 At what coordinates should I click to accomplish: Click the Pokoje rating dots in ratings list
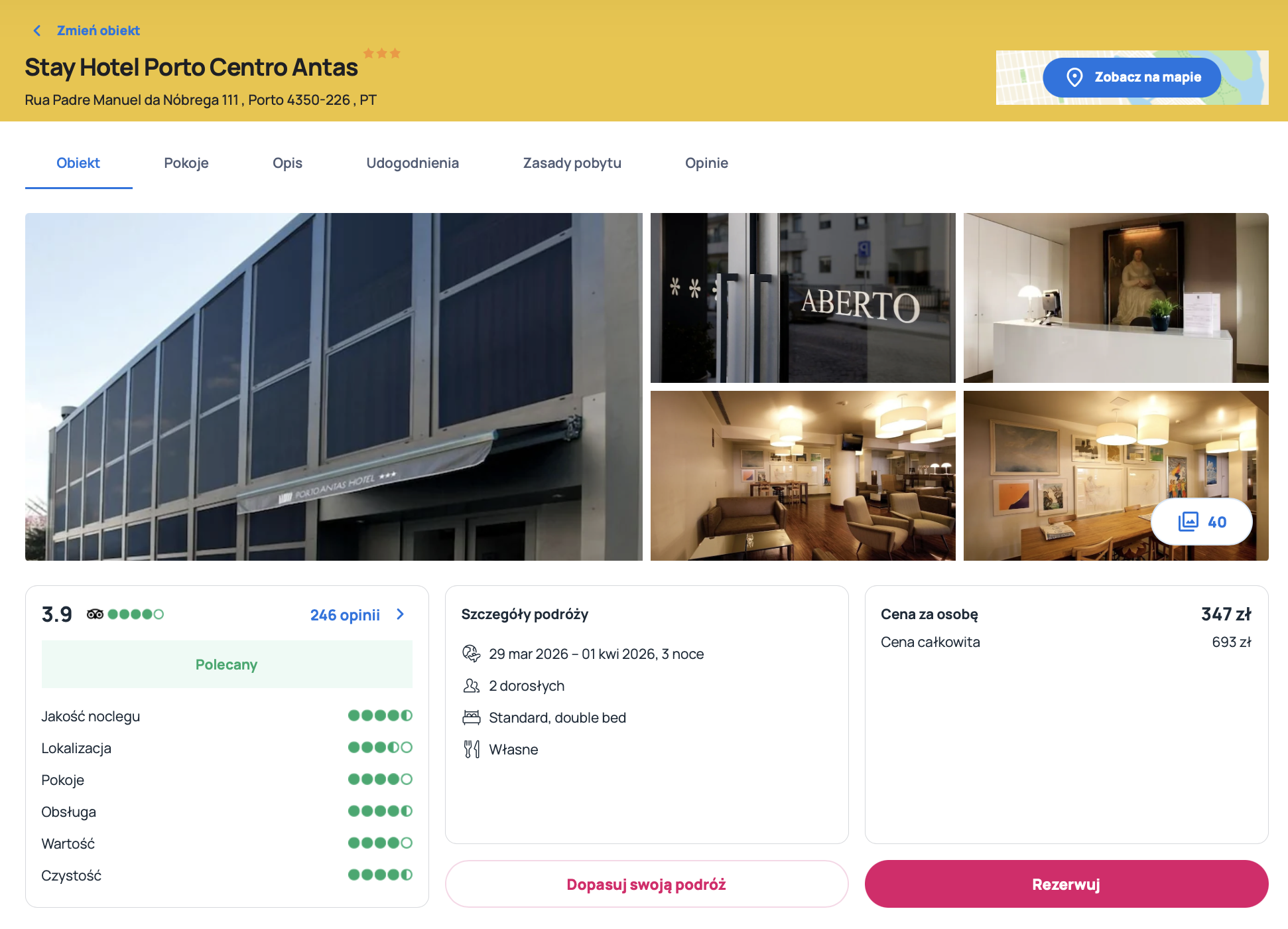click(380, 779)
